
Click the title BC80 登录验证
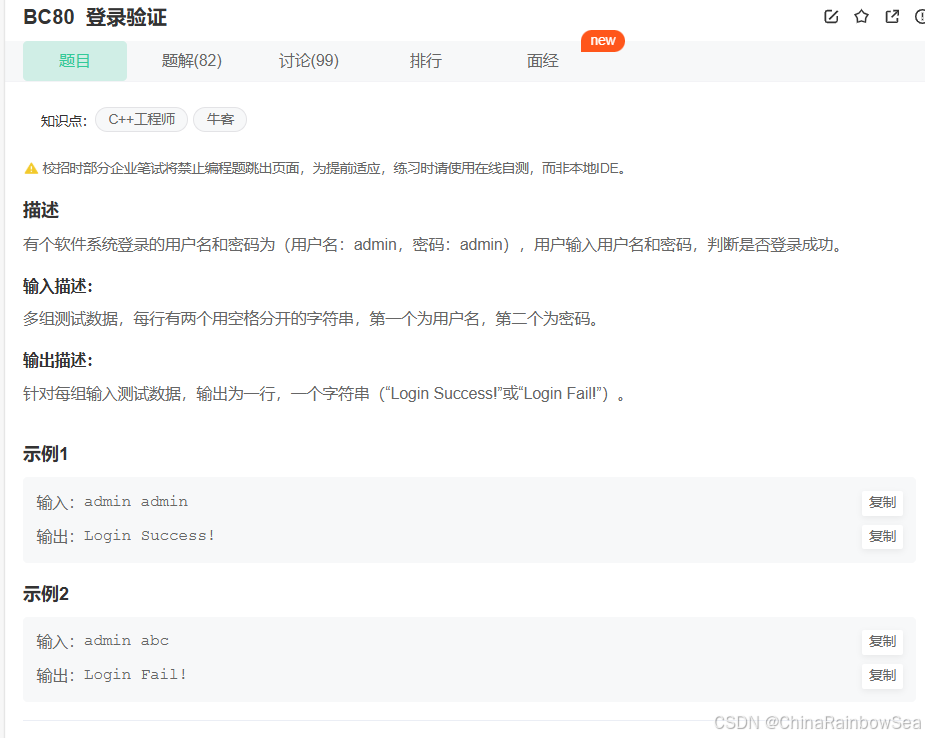tap(95, 17)
